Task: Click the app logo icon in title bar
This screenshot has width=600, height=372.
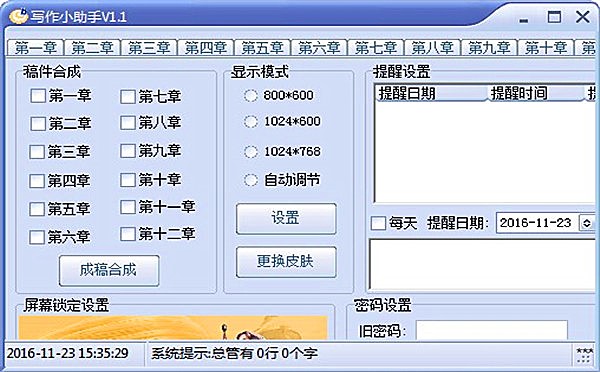Action: [18, 16]
